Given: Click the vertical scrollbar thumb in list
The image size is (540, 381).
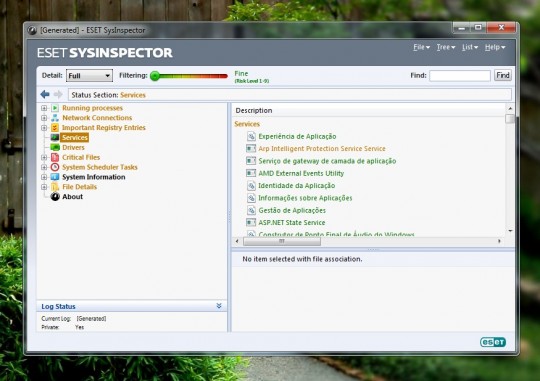Looking at the screenshot, I should (x=510, y=119).
